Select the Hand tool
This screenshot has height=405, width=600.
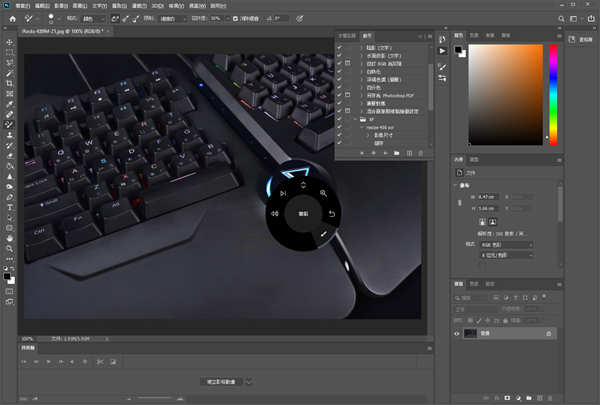click(10, 238)
